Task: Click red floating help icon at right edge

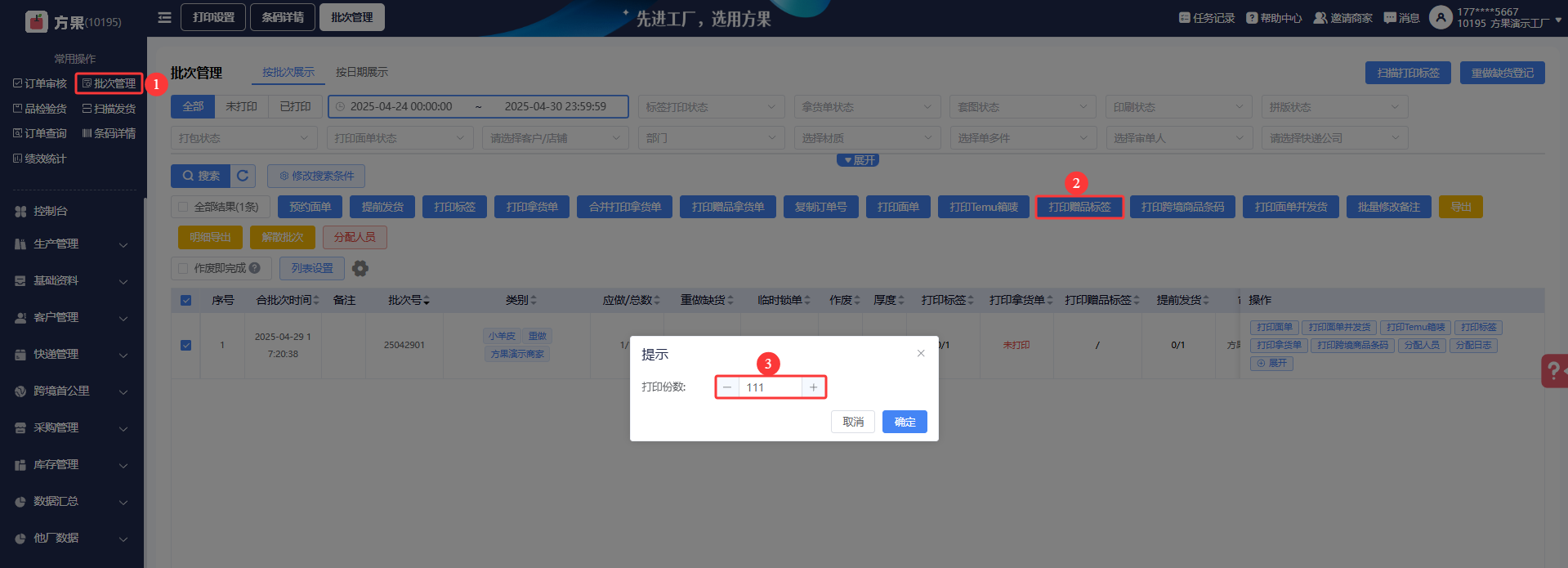Action: pos(1554,371)
